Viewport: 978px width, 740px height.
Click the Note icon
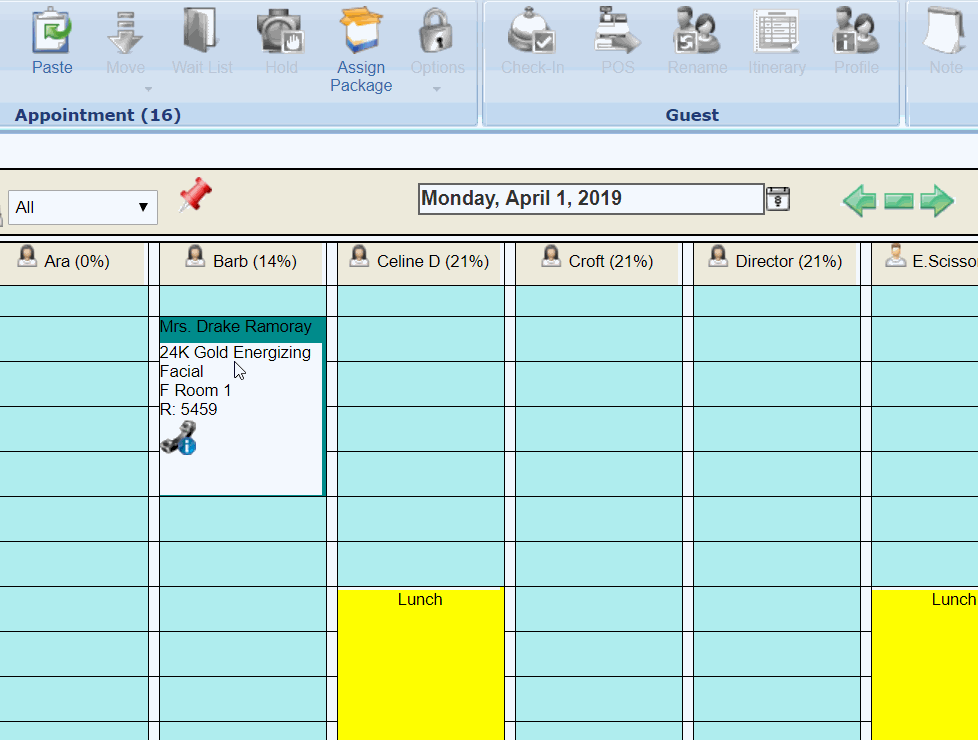click(x=945, y=30)
